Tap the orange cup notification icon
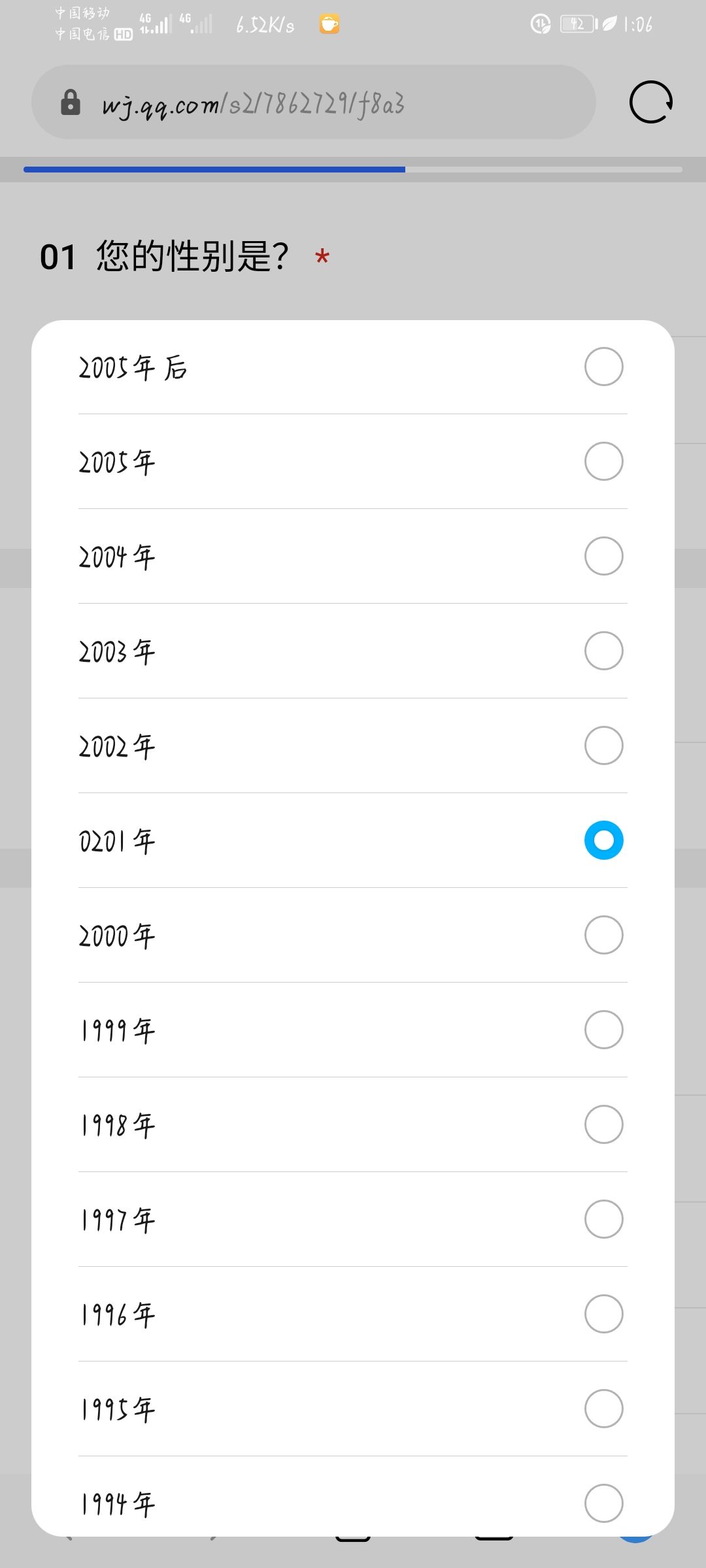Viewport: 706px width, 1568px height. point(329,24)
